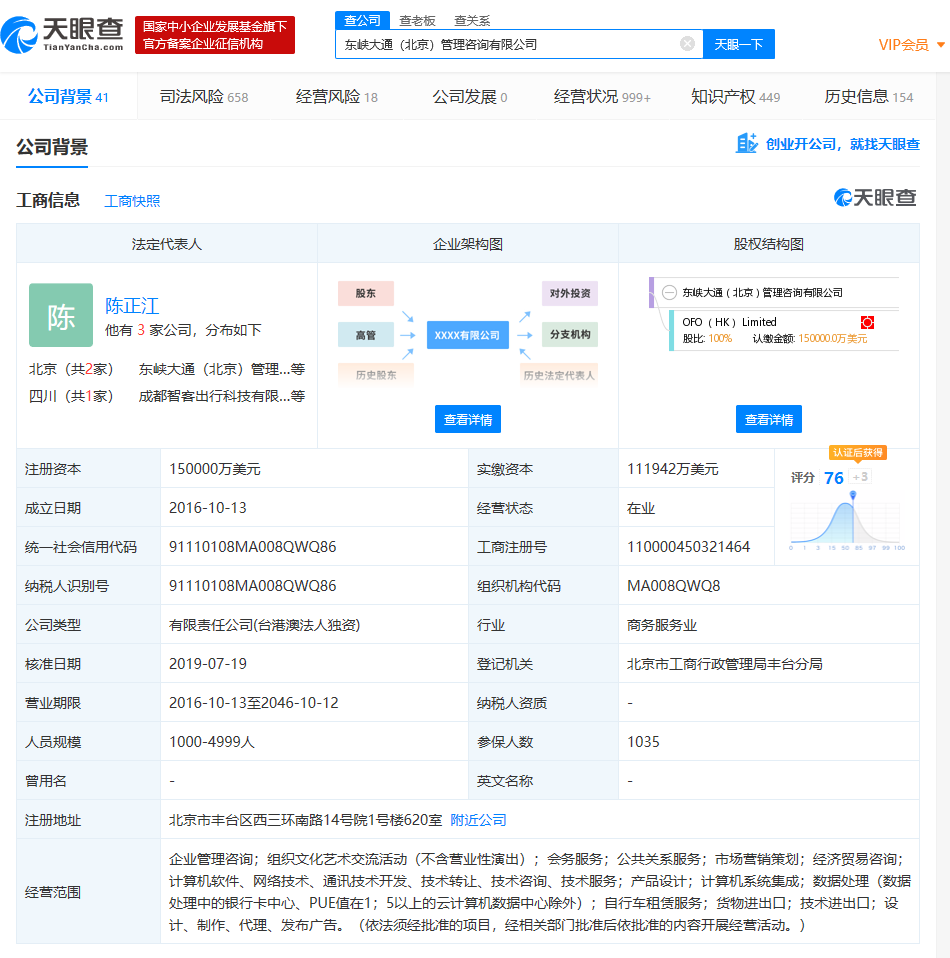Screen dimensions: 950x958
Task: Click the organization code MA008QWQ8
Action: click(674, 586)
